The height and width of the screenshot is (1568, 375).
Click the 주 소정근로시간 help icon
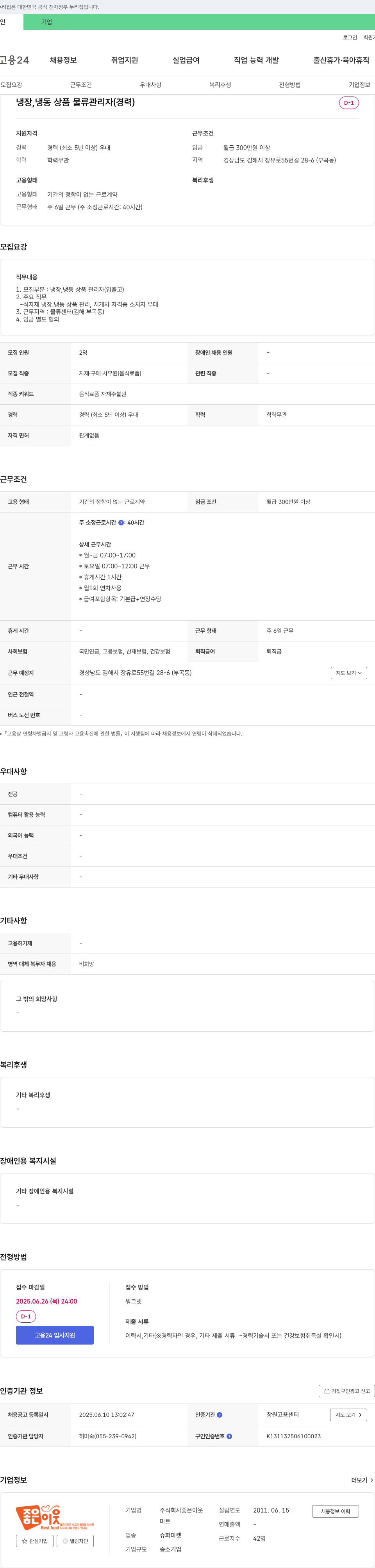click(x=121, y=523)
